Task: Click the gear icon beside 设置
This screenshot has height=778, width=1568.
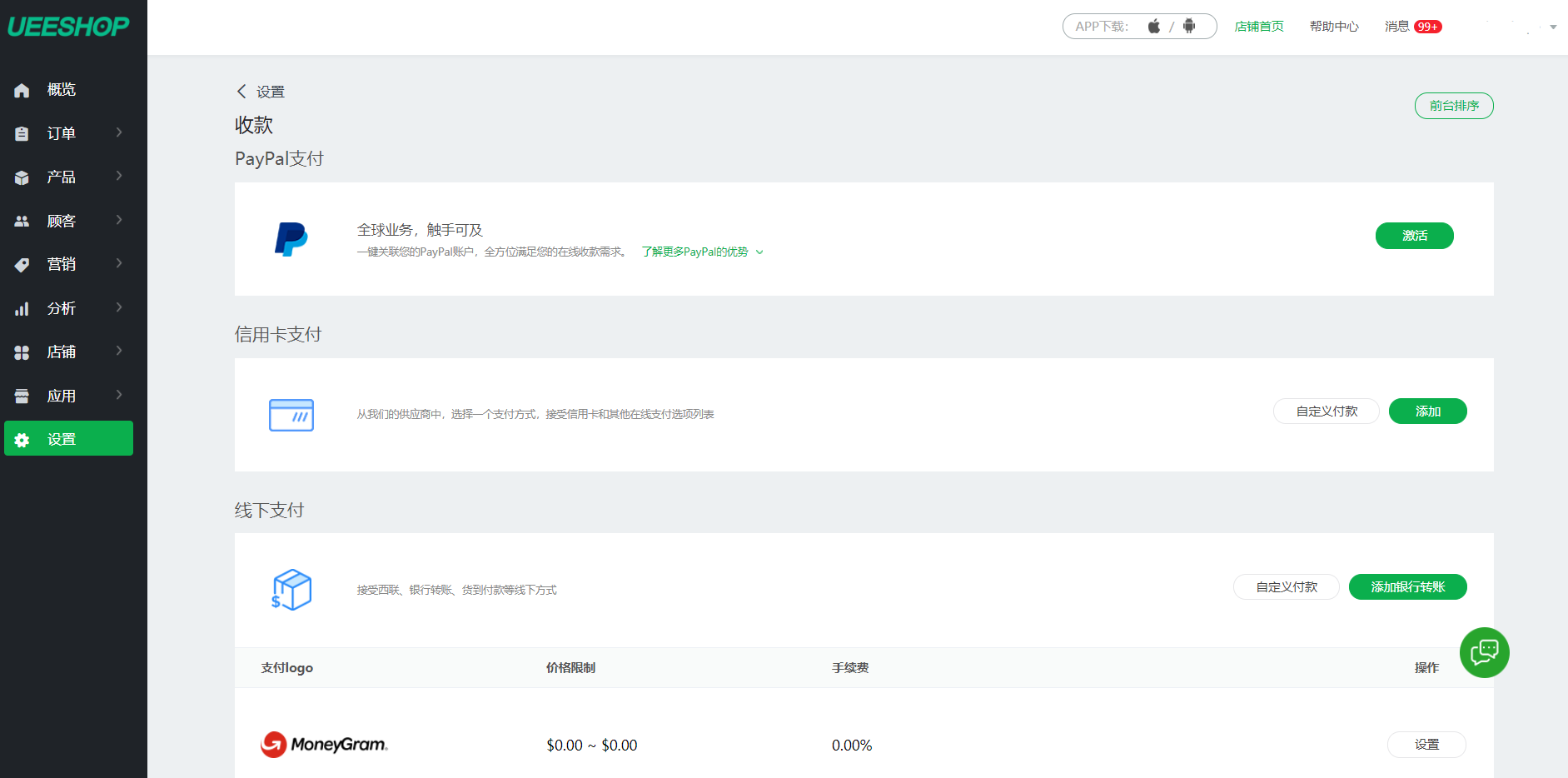Action: click(x=22, y=440)
